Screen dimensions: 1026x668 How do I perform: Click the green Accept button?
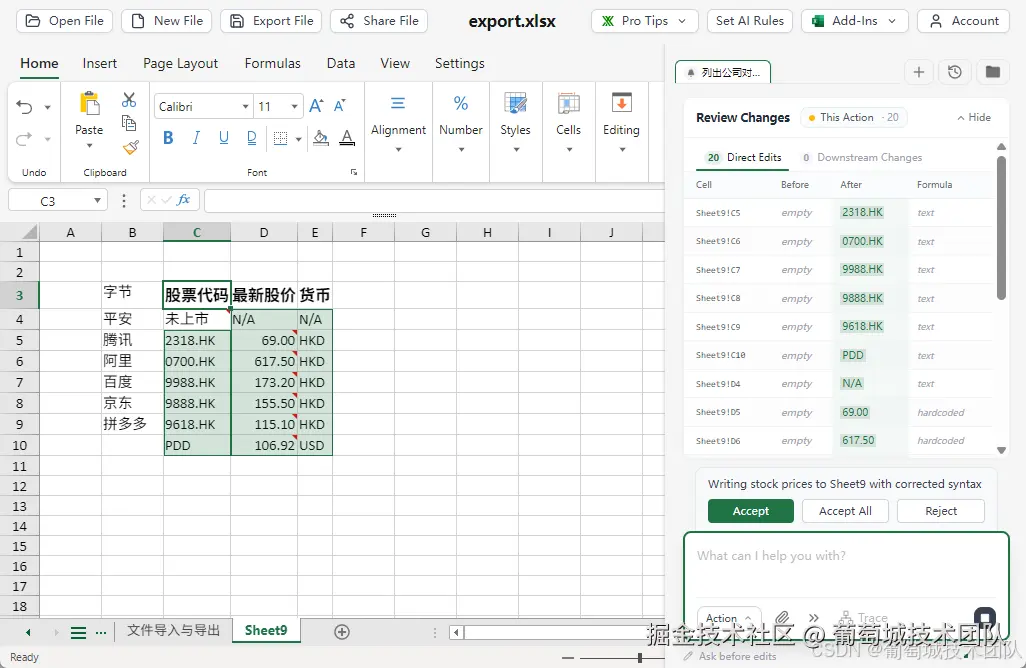pos(751,511)
